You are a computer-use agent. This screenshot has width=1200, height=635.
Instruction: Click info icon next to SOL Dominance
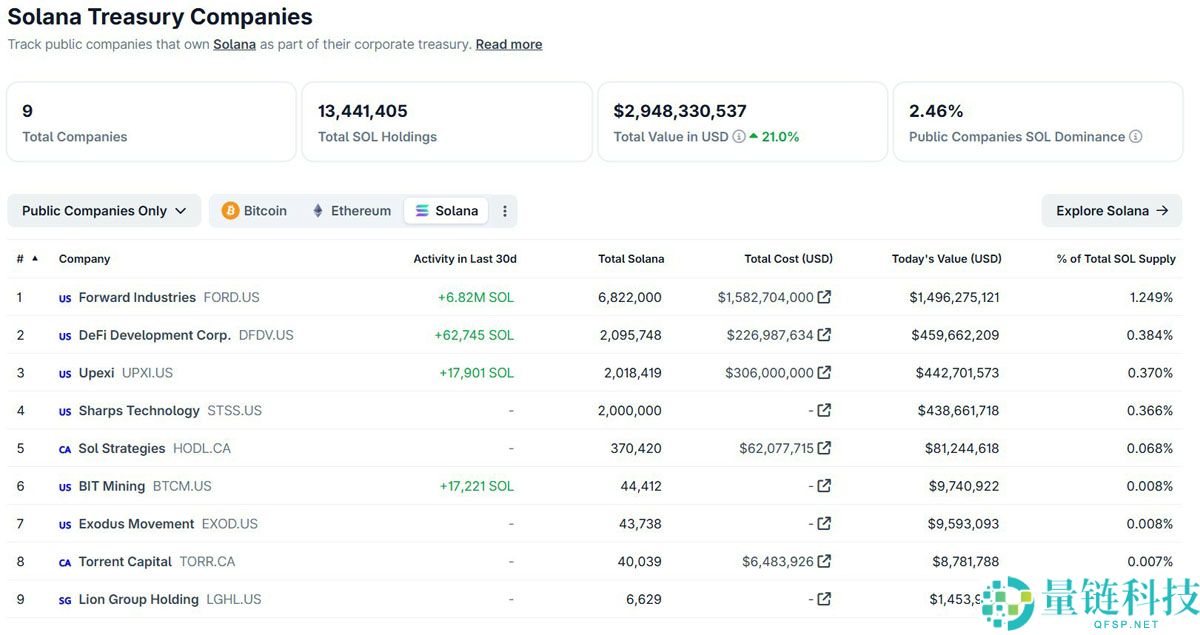1135,137
